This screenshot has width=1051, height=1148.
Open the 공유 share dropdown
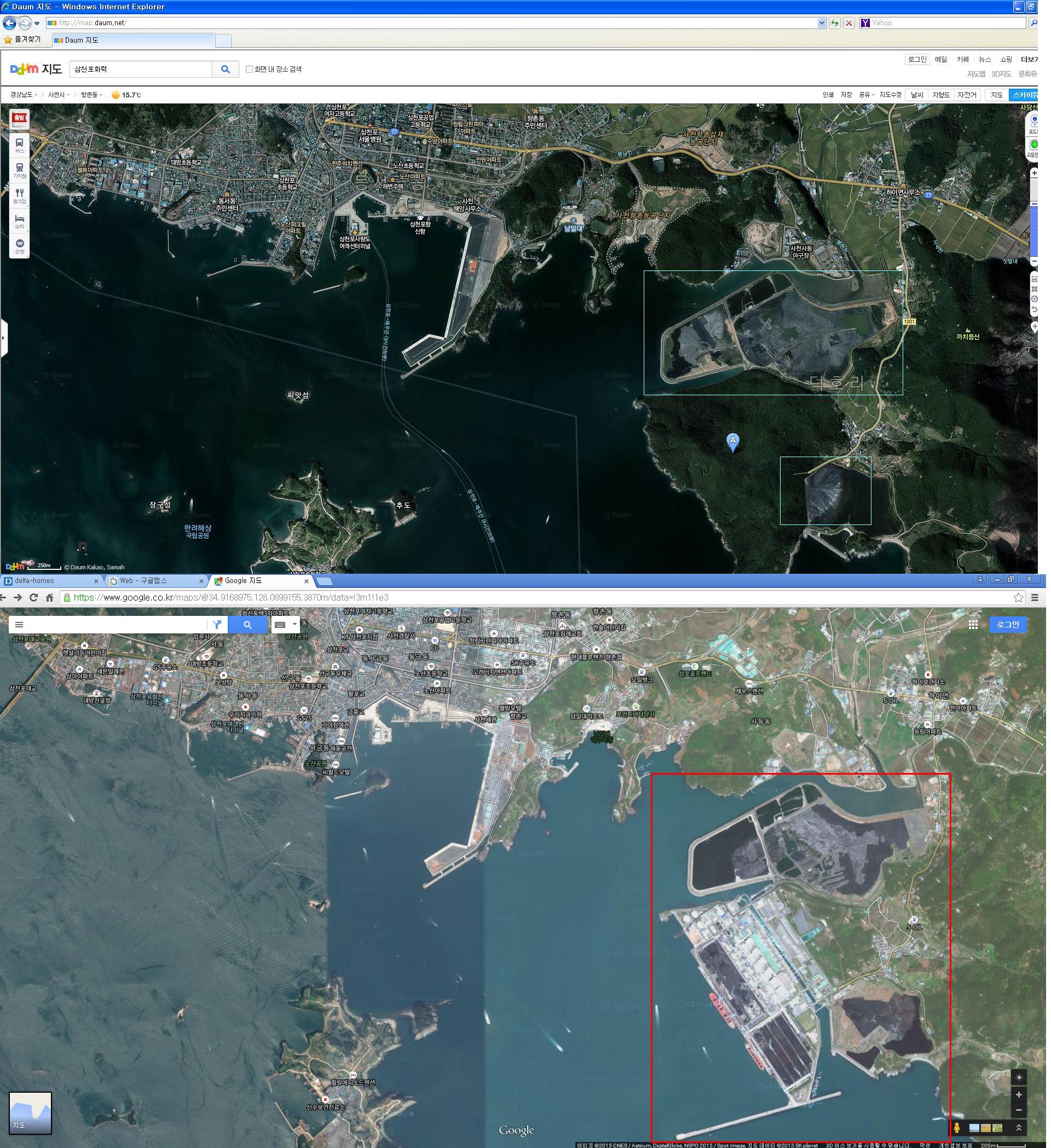(x=866, y=95)
